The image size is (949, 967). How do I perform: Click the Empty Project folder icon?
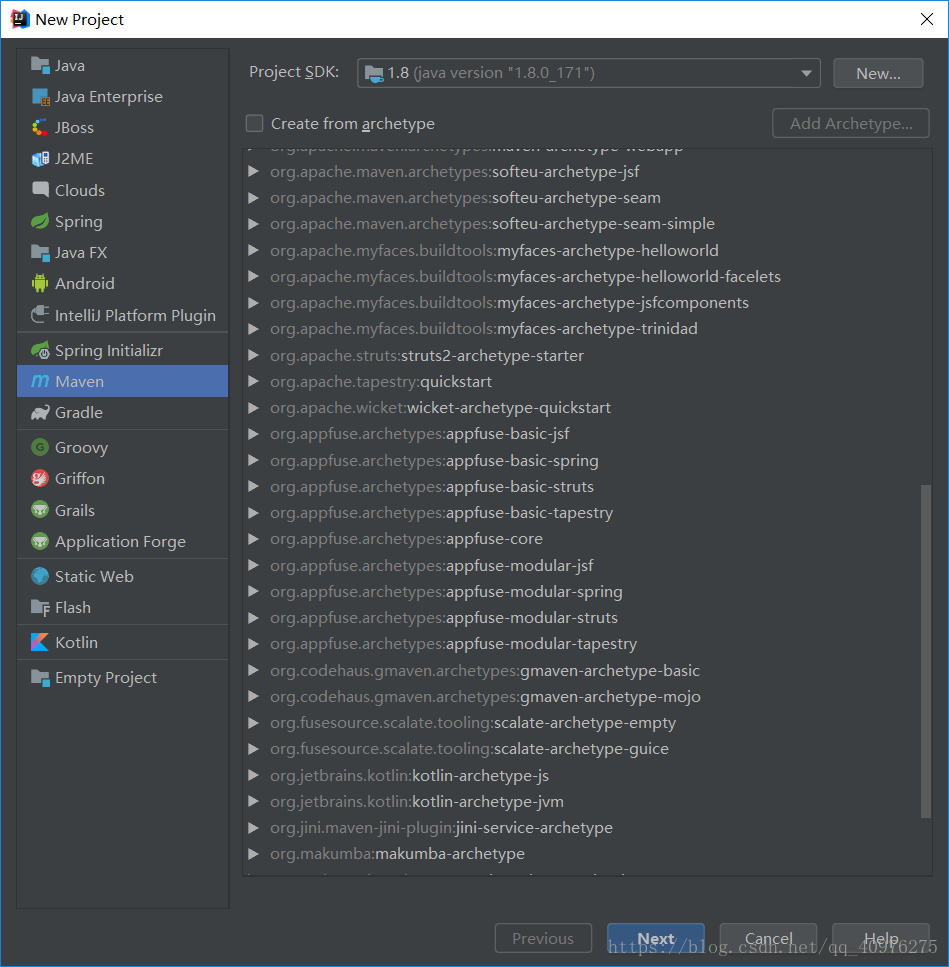click(40, 677)
